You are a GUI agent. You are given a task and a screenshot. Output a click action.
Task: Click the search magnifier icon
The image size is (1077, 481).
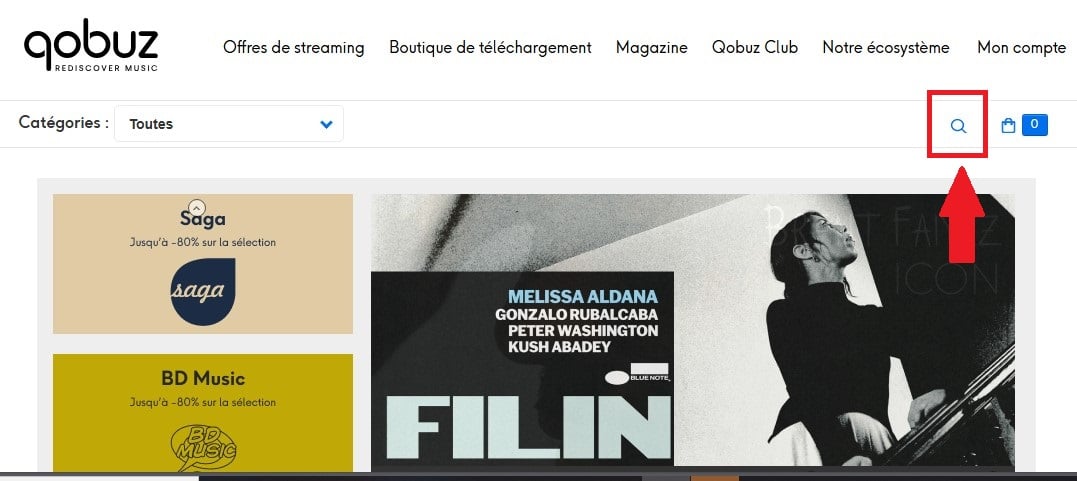click(958, 126)
